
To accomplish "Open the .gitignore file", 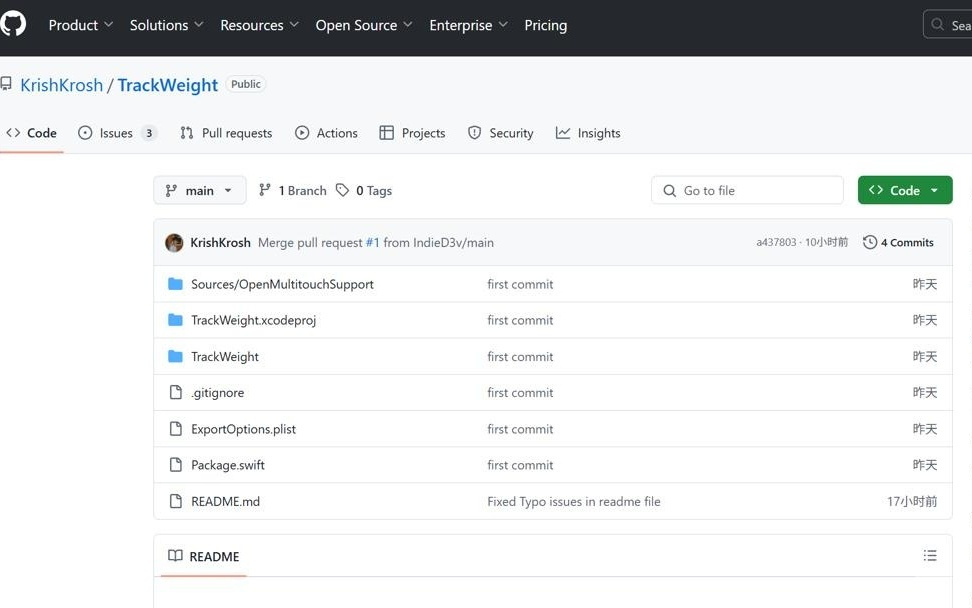I will coord(218,393).
